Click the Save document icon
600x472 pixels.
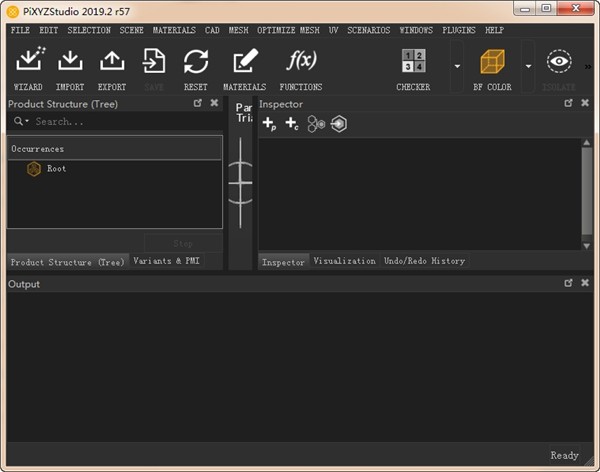coord(154,61)
